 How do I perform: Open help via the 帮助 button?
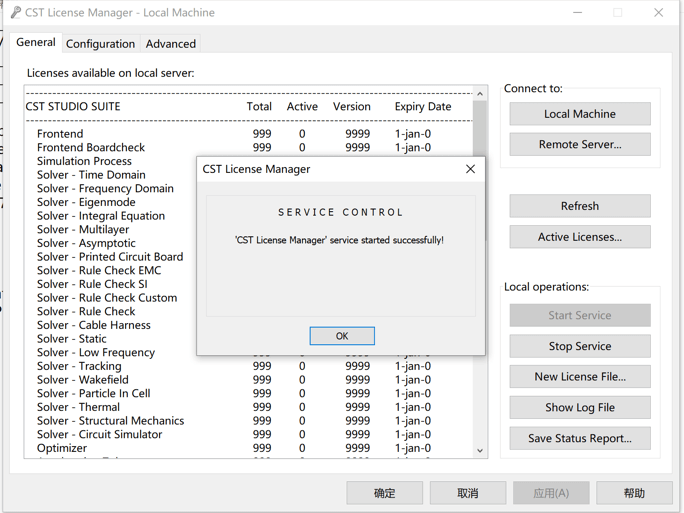(634, 493)
